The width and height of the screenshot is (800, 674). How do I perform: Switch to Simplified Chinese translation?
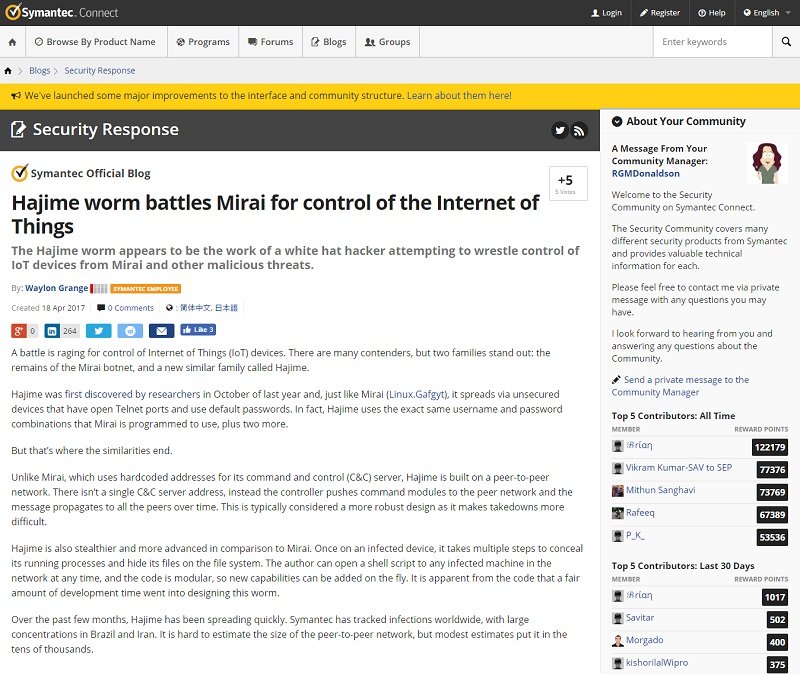point(195,308)
